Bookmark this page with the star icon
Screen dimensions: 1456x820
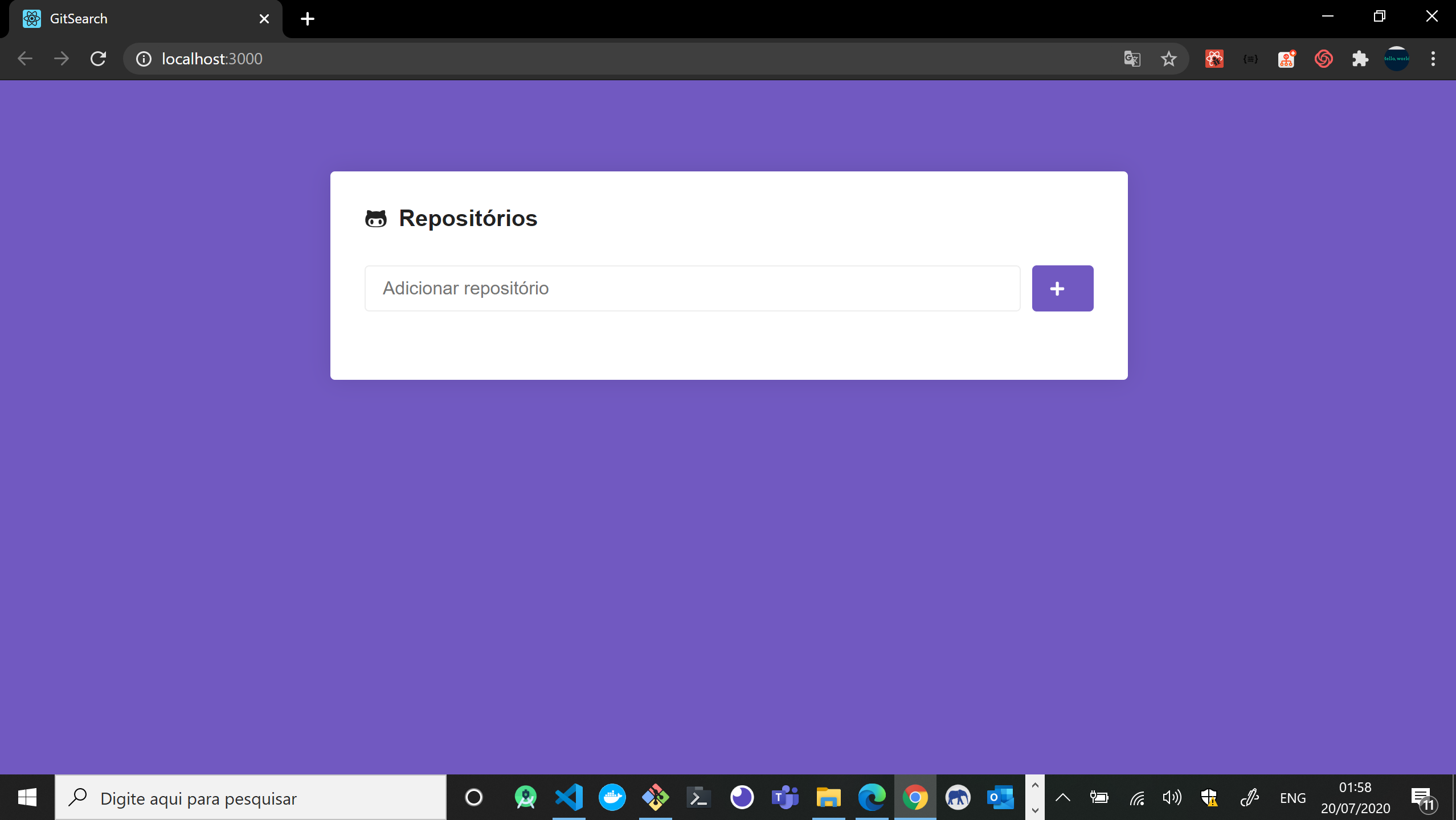click(x=1168, y=59)
